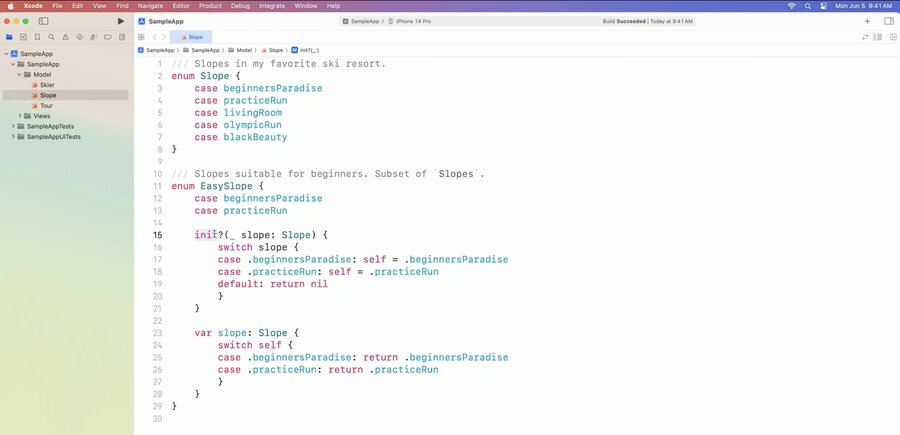Open the Project navigator folder icon
The height and width of the screenshot is (435, 900).
coord(9,37)
